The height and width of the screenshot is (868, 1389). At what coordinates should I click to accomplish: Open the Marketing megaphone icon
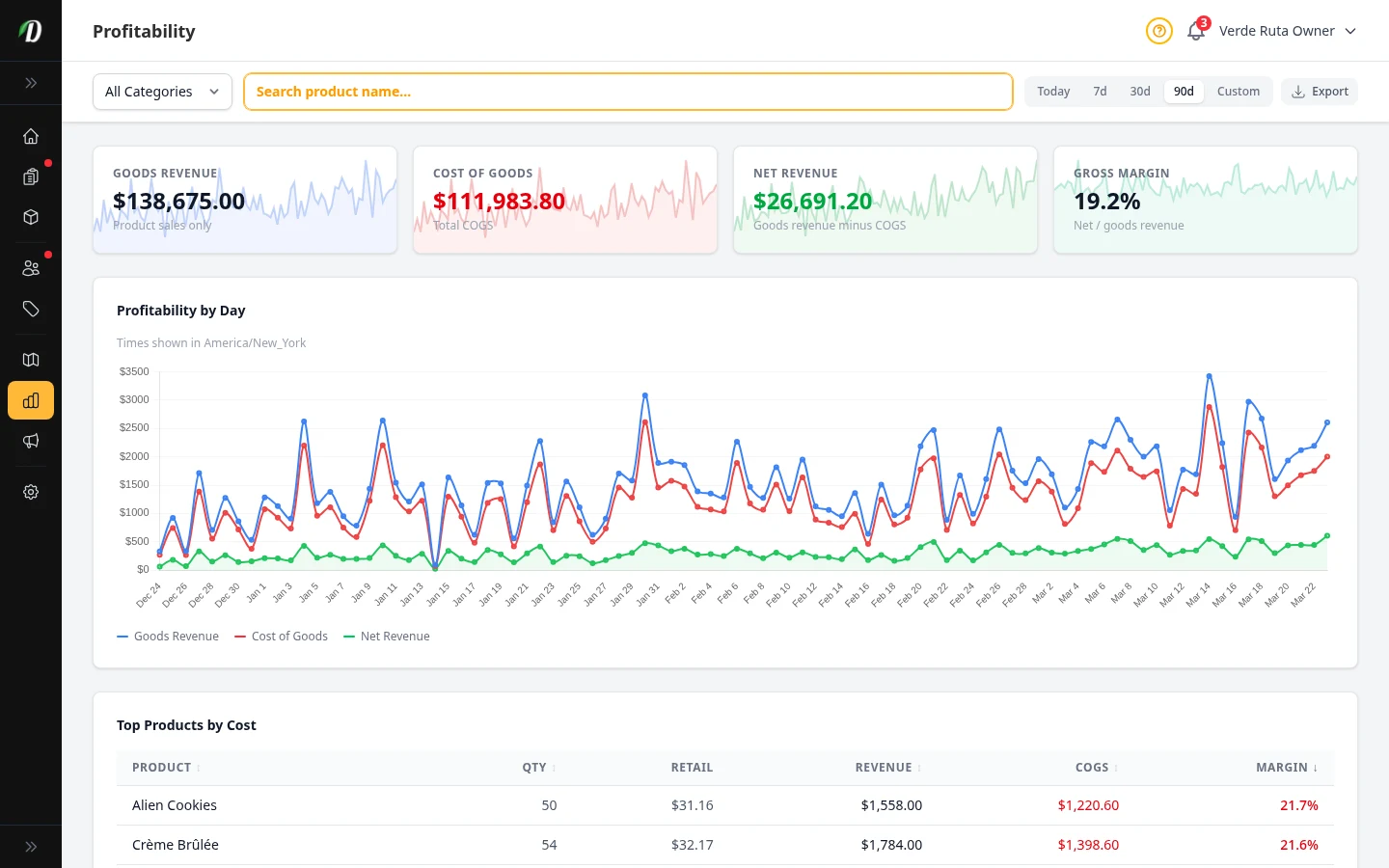31,441
